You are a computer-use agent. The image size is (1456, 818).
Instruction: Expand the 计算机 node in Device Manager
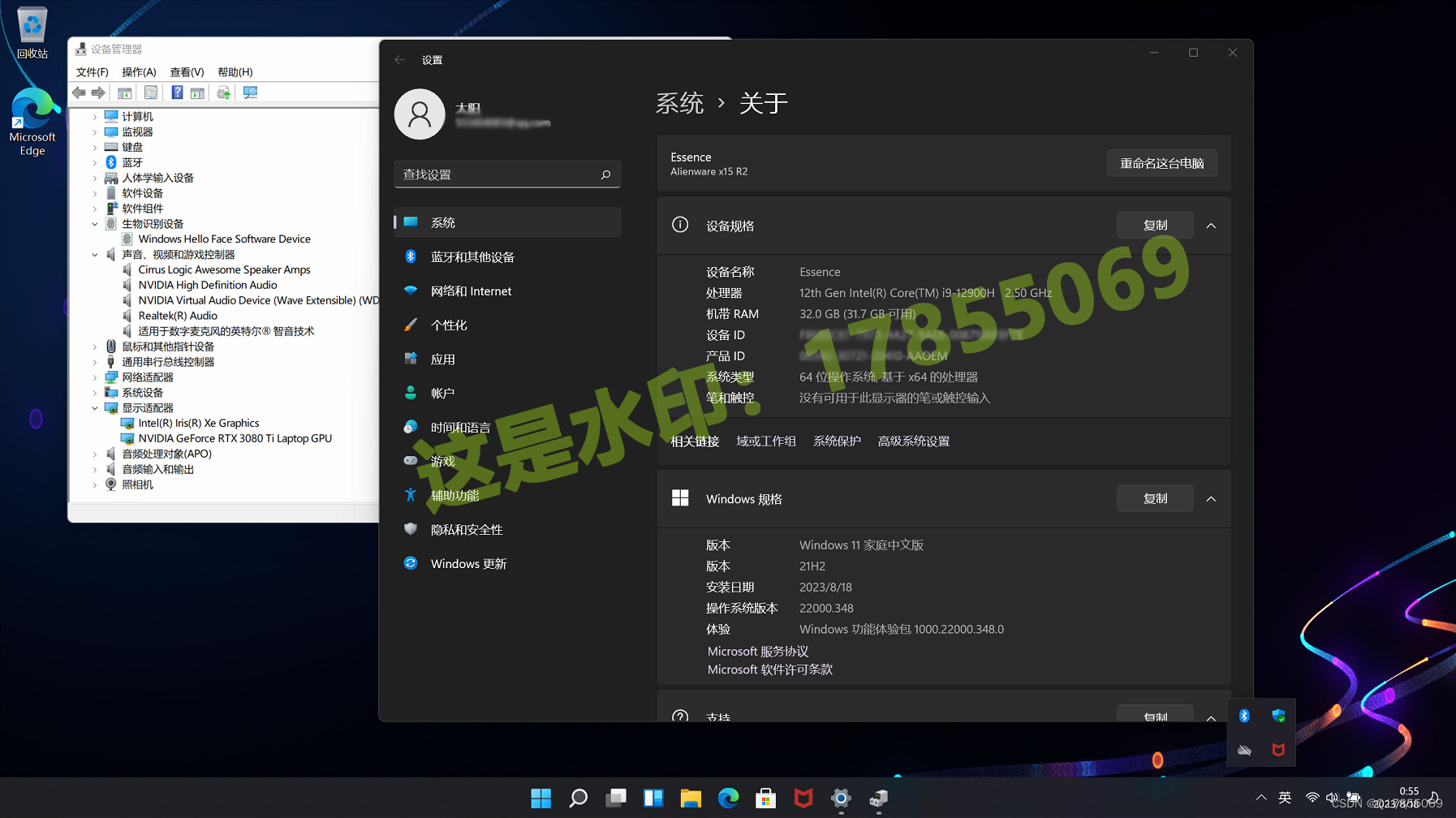click(95, 117)
